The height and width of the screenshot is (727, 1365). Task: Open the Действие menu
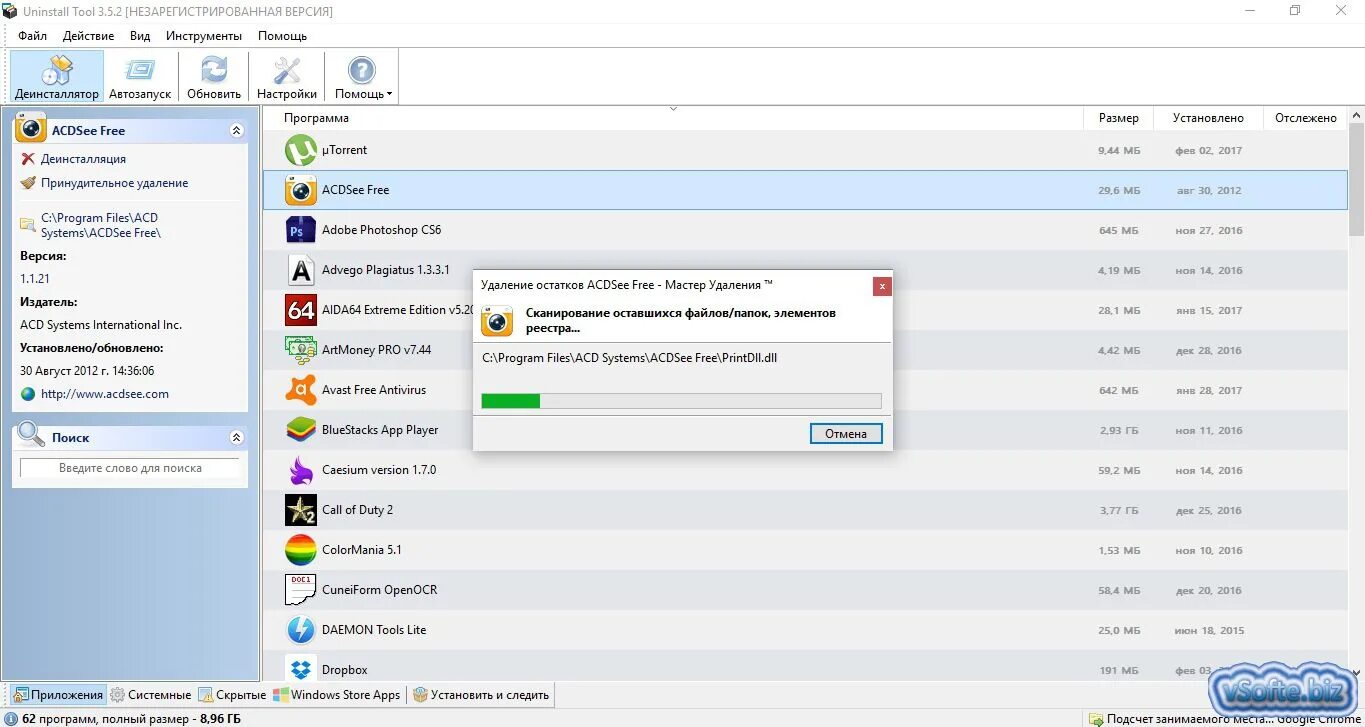pos(88,36)
